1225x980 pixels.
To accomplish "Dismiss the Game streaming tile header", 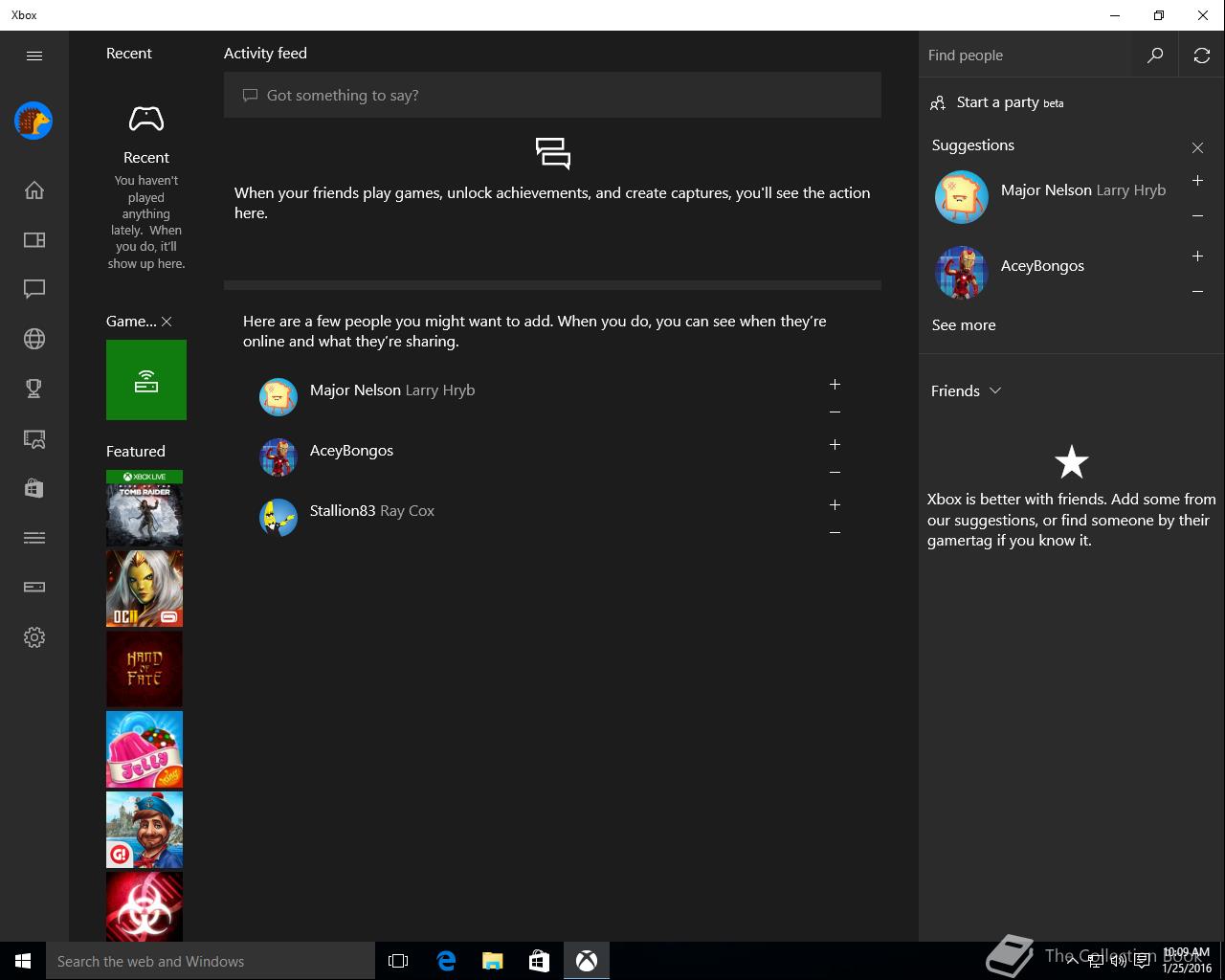I will point(167,322).
